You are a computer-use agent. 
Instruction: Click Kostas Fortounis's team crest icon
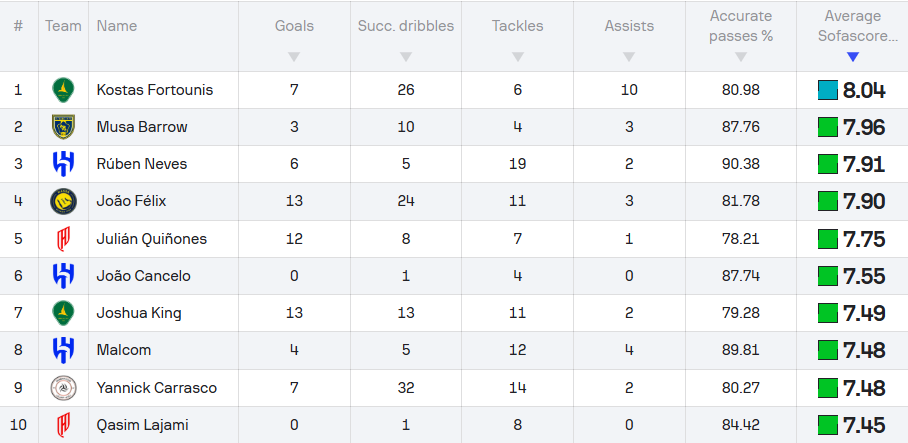click(x=64, y=90)
